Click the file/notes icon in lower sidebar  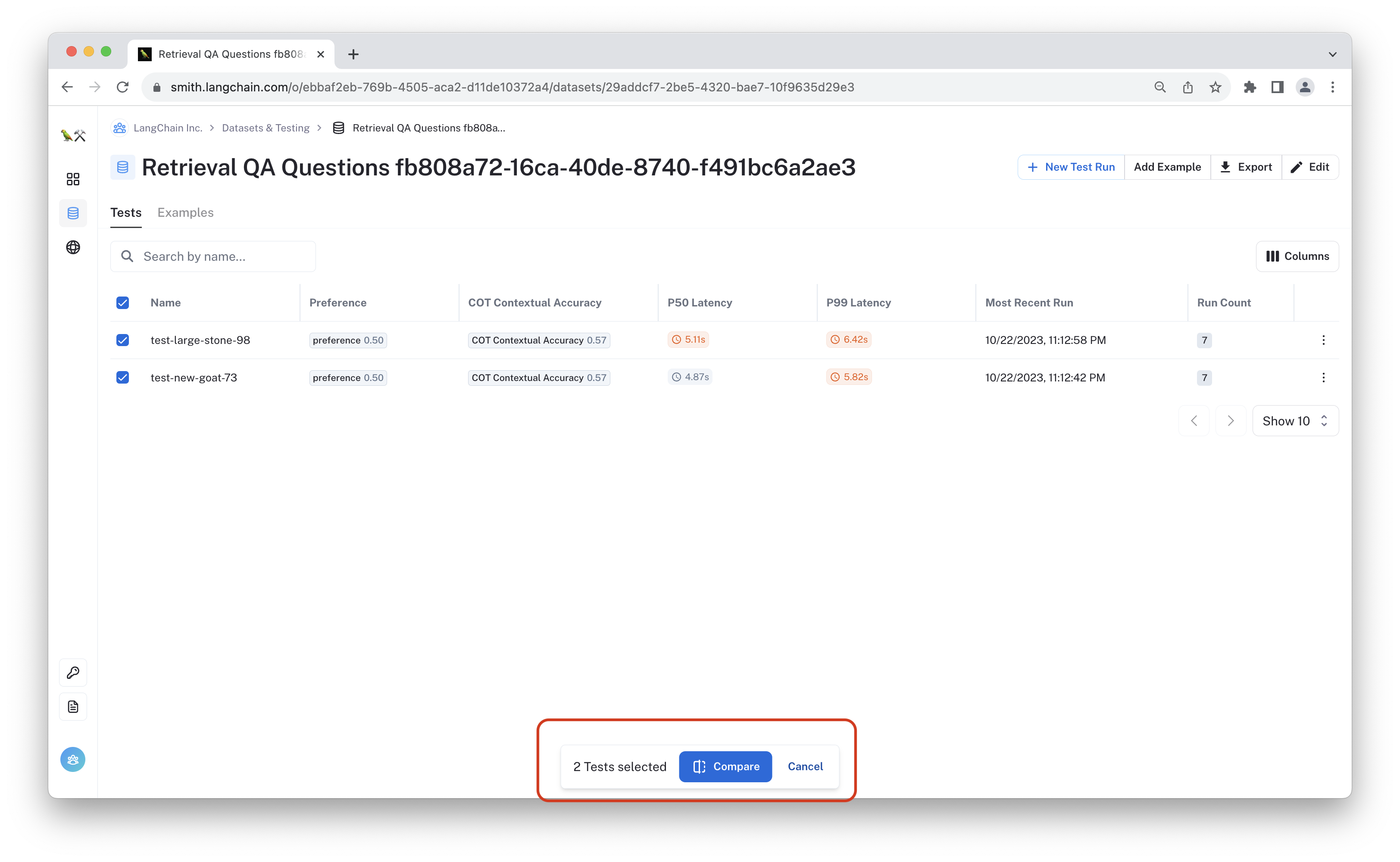73,707
